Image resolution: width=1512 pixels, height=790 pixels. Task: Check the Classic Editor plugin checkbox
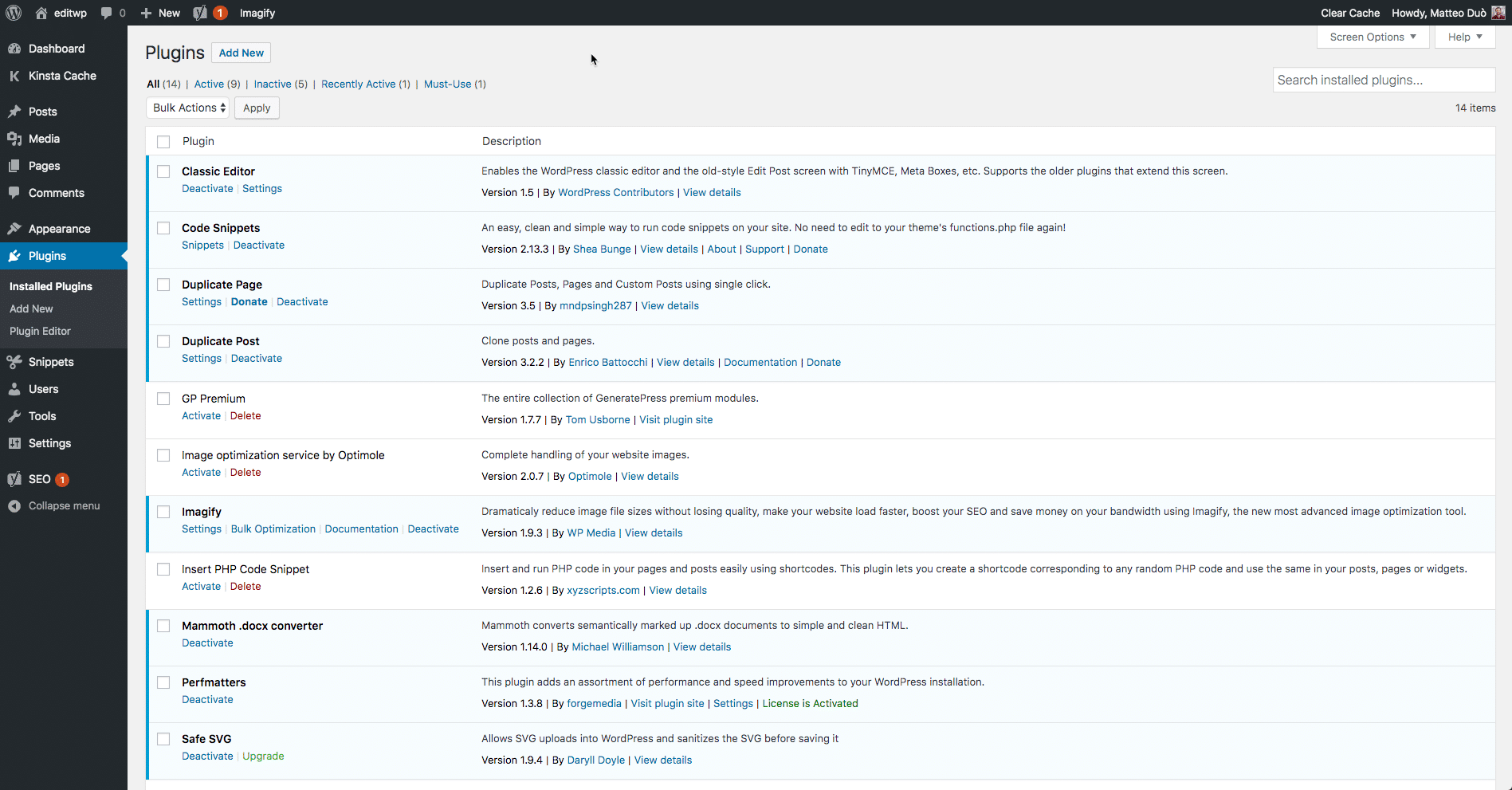[x=163, y=171]
